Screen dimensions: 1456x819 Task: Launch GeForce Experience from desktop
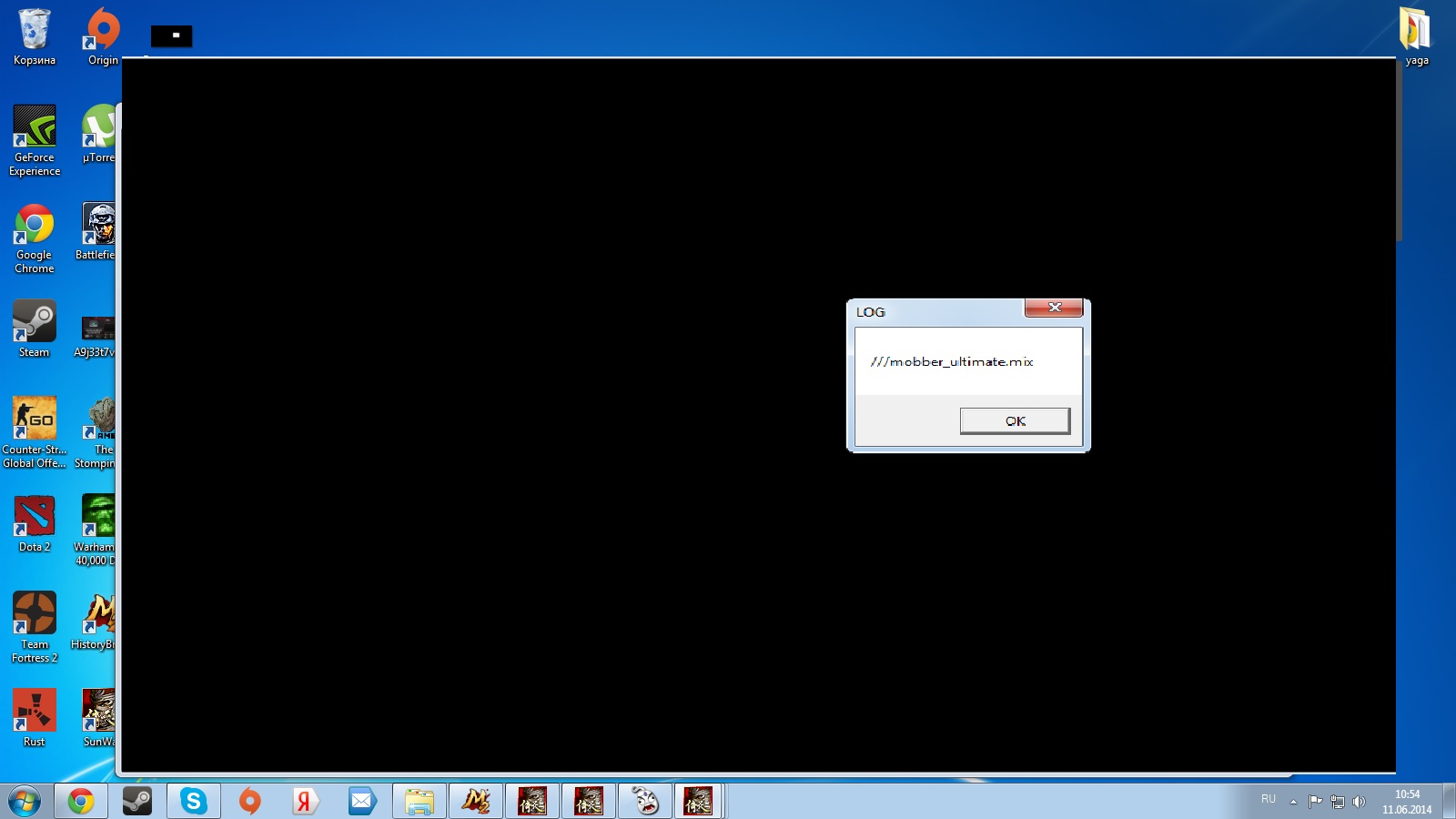click(x=35, y=140)
